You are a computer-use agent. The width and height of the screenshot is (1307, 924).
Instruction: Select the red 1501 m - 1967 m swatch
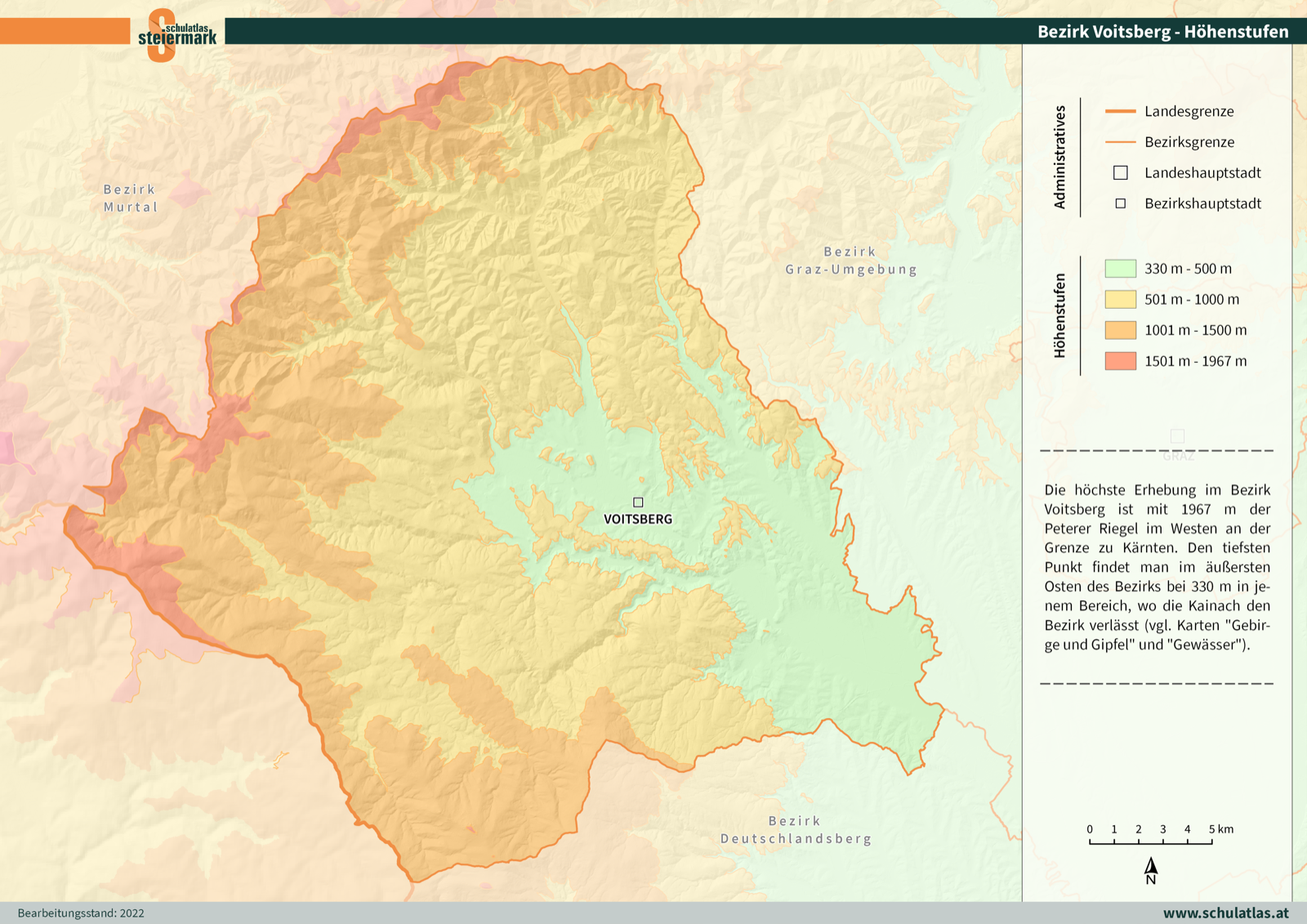[1120, 361]
